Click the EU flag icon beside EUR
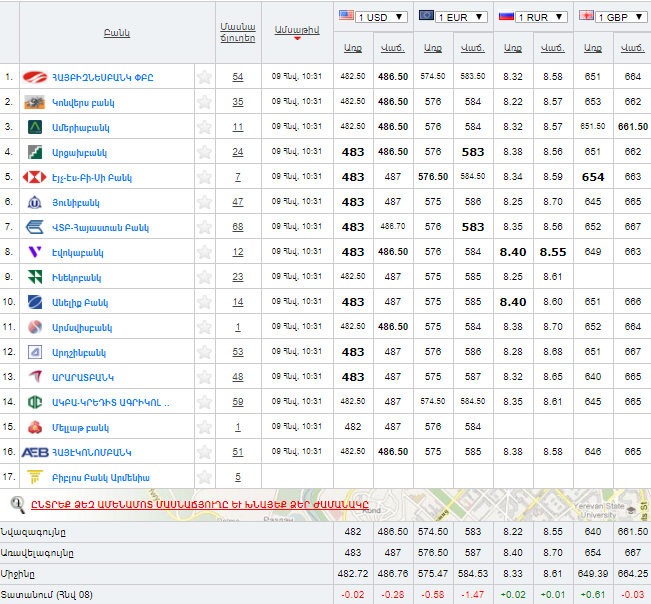This screenshot has height=604, width=651. point(426,16)
